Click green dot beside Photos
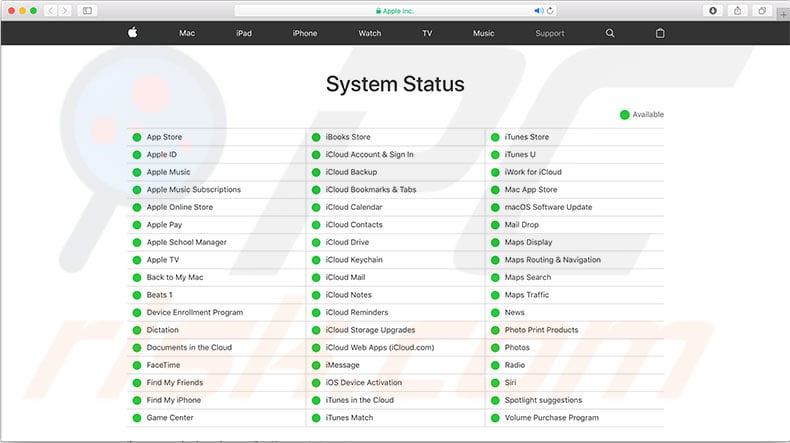 pyautogui.click(x=495, y=348)
